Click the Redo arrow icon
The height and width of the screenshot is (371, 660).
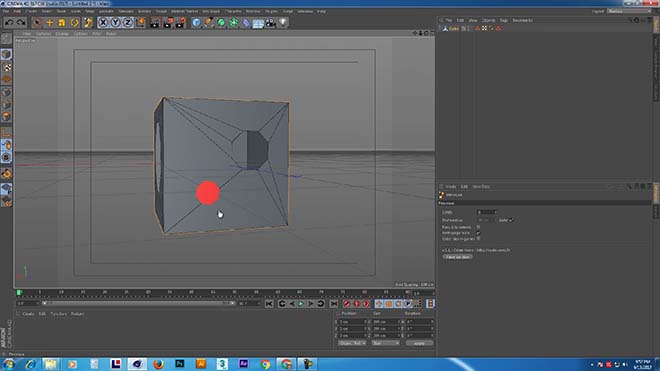tap(21, 23)
